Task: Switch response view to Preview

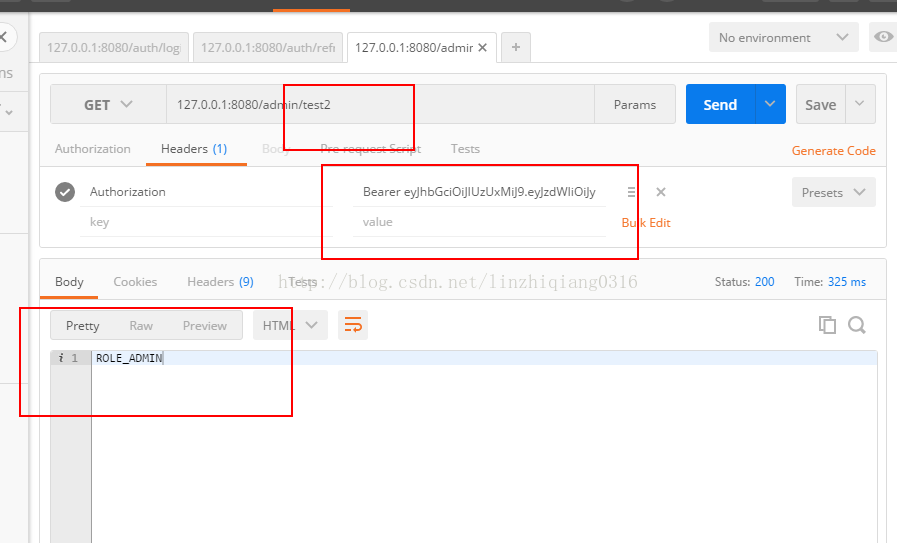Action: [x=205, y=326]
